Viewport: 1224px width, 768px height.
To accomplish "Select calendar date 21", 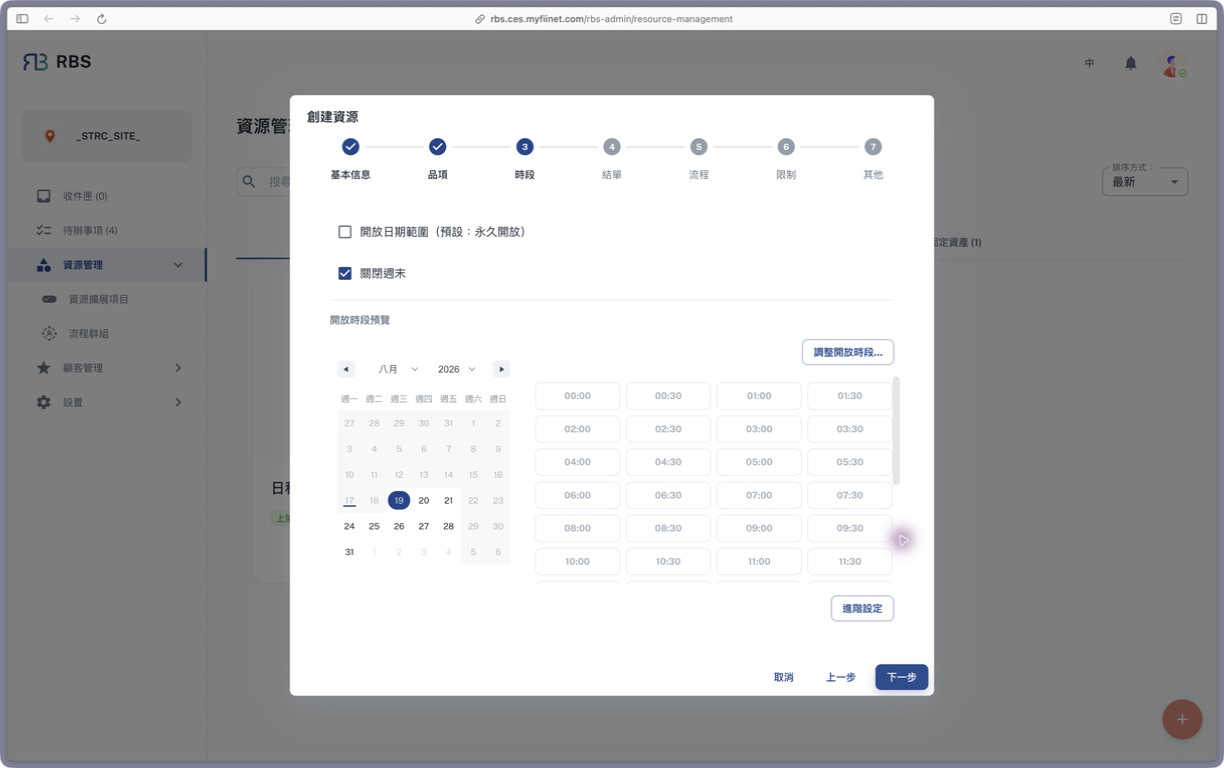I will pos(448,500).
